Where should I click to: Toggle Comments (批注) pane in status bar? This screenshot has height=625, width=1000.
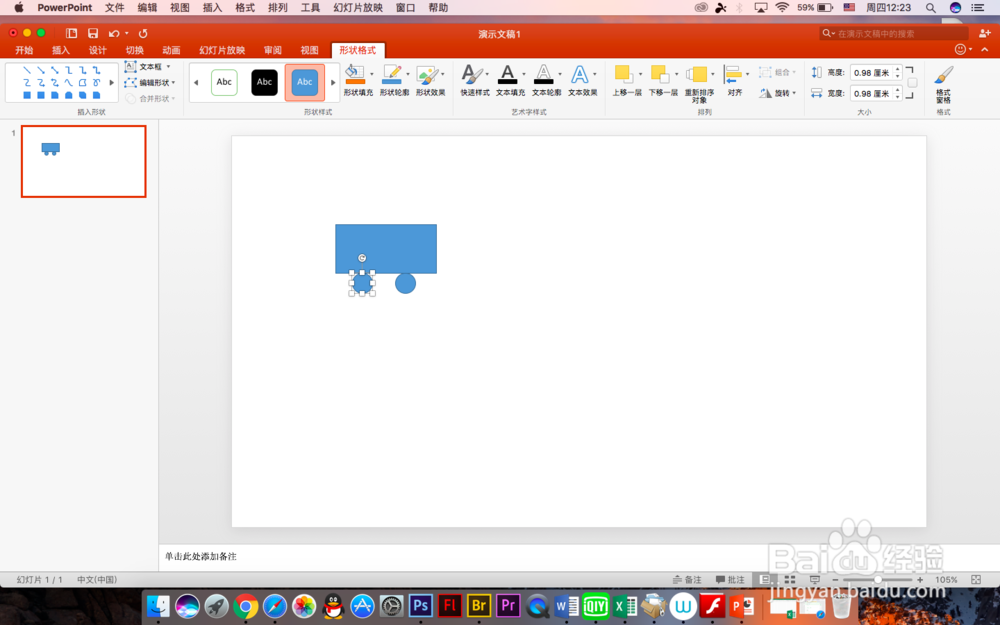[x=730, y=579]
